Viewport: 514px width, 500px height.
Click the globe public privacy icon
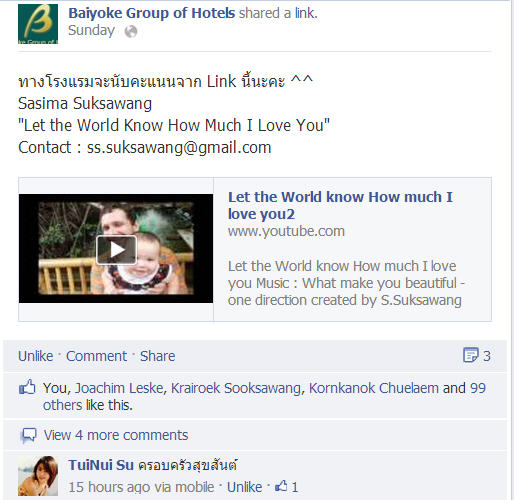[131, 32]
